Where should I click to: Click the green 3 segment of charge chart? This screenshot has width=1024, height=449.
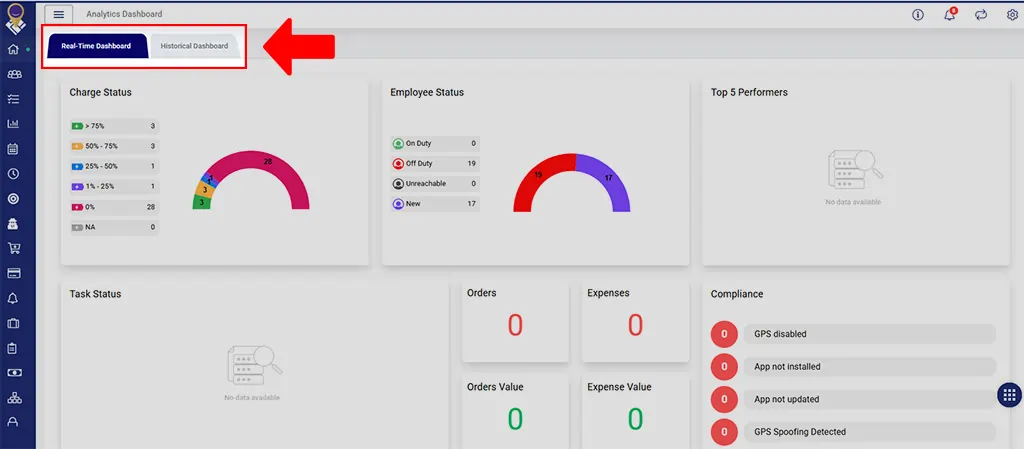(x=201, y=203)
